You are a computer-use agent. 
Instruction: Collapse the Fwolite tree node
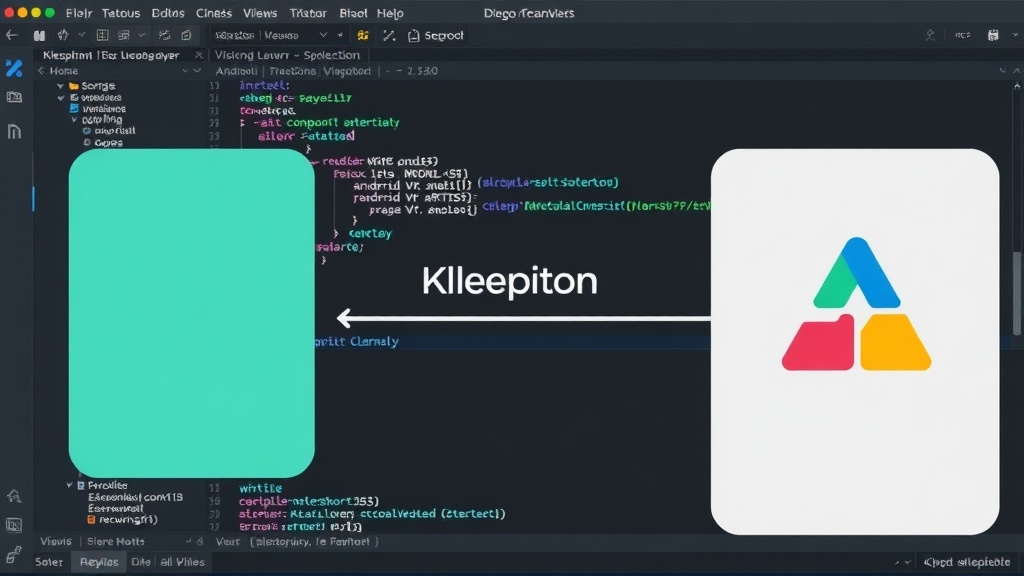[69, 485]
